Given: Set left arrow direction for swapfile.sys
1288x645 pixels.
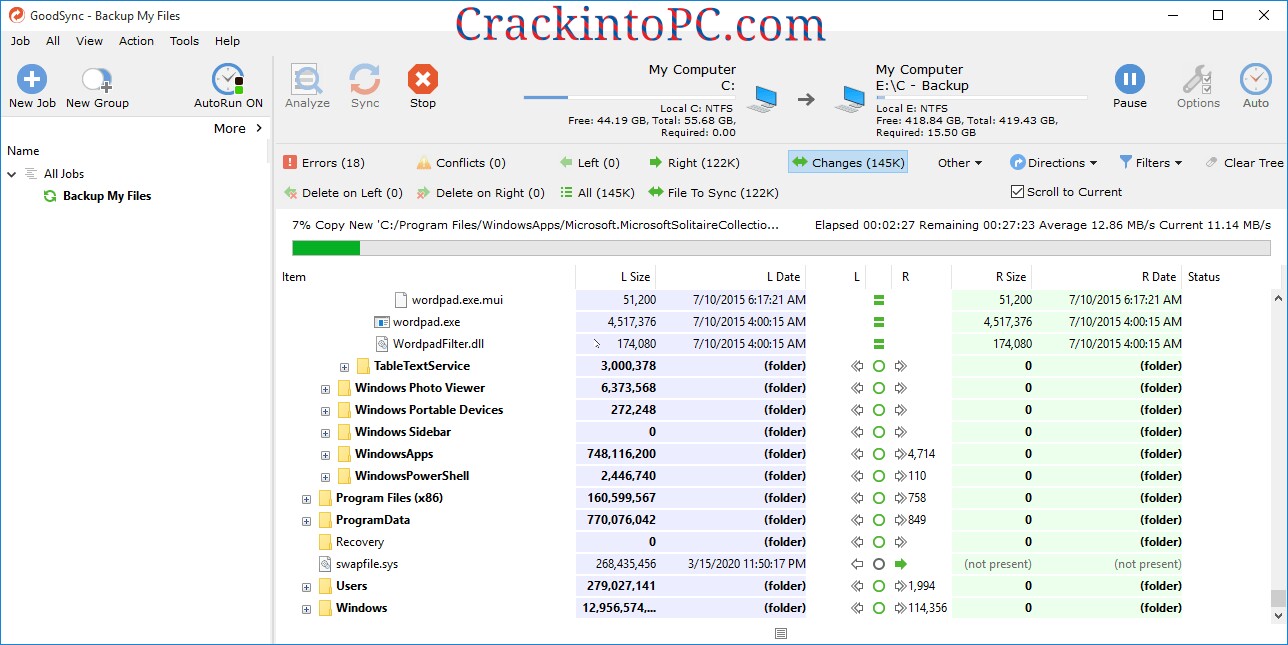Looking at the screenshot, I should click(857, 564).
